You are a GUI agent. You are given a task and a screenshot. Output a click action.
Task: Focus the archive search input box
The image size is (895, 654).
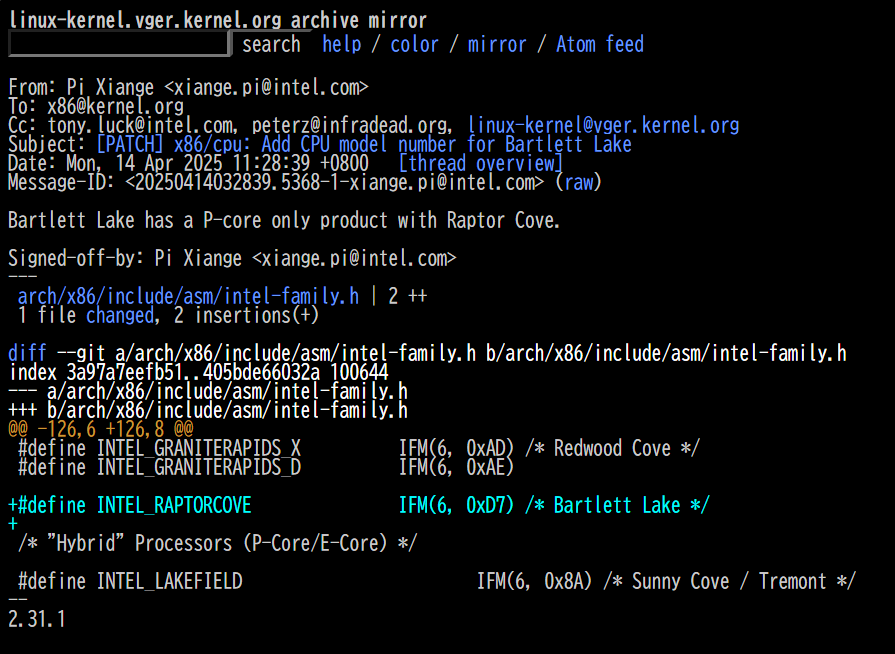pos(120,44)
